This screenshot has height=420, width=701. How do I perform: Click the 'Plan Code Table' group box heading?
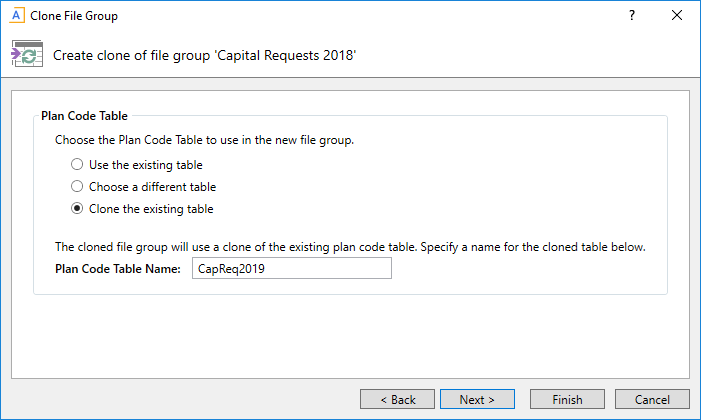[x=84, y=116]
